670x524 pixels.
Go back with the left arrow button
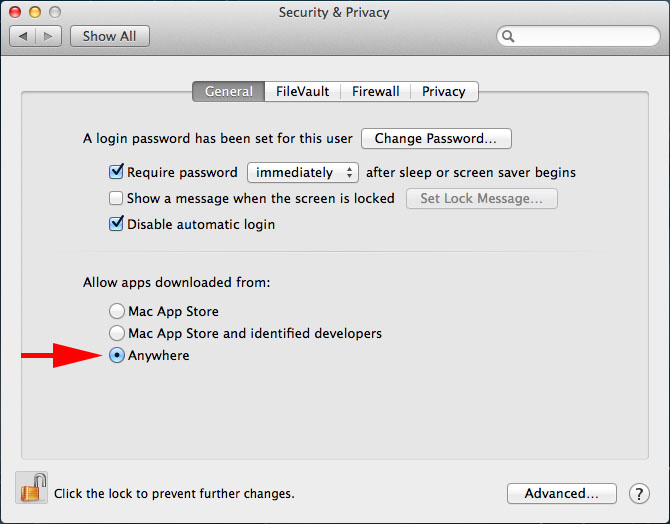click(x=22, y=36)
